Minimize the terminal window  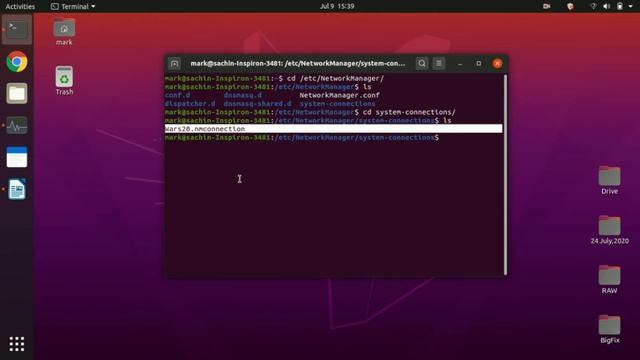(x=460, y=64)
